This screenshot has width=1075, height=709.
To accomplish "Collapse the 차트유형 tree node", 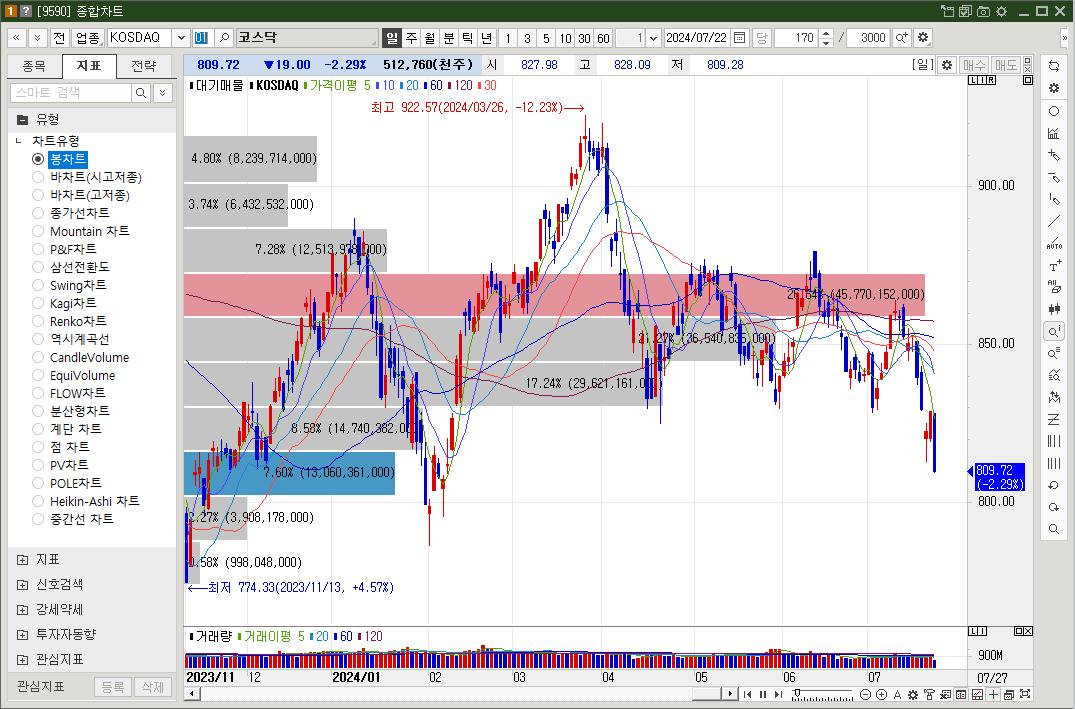I will click(x=19, y=141).
